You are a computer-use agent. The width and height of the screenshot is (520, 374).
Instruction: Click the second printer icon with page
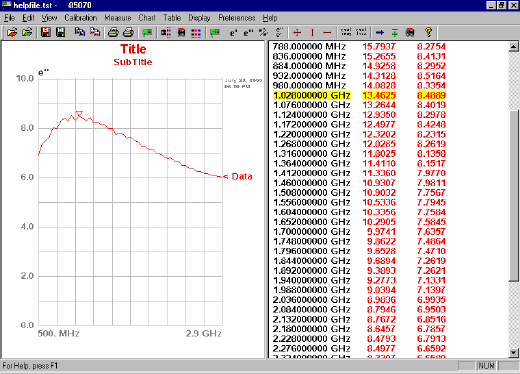[x=128, y=32]
